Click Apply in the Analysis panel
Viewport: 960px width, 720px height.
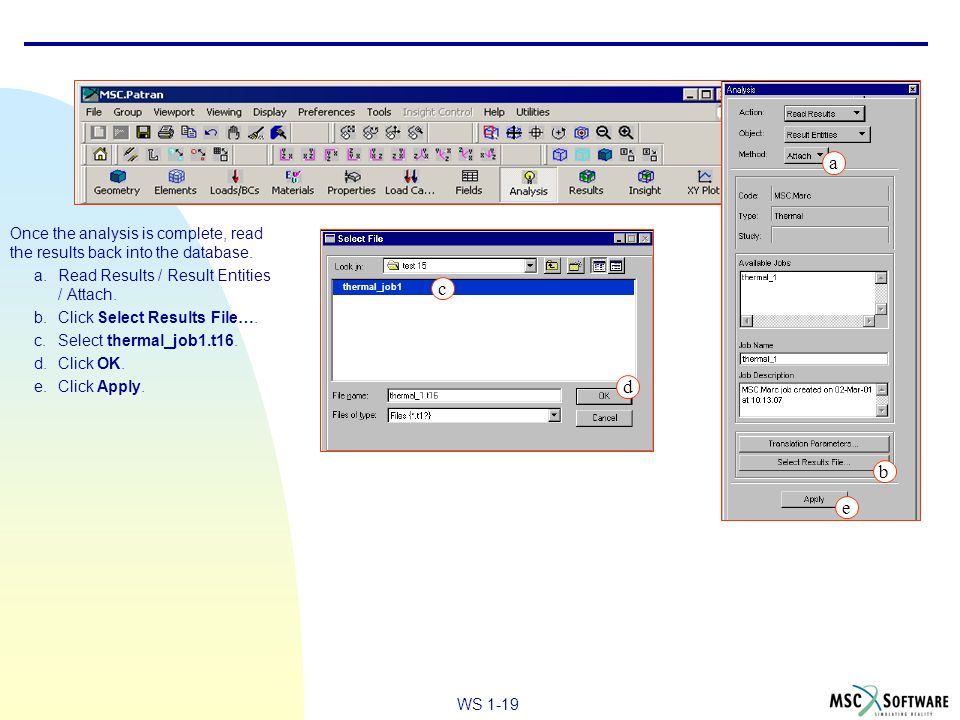tap(814, 500)
